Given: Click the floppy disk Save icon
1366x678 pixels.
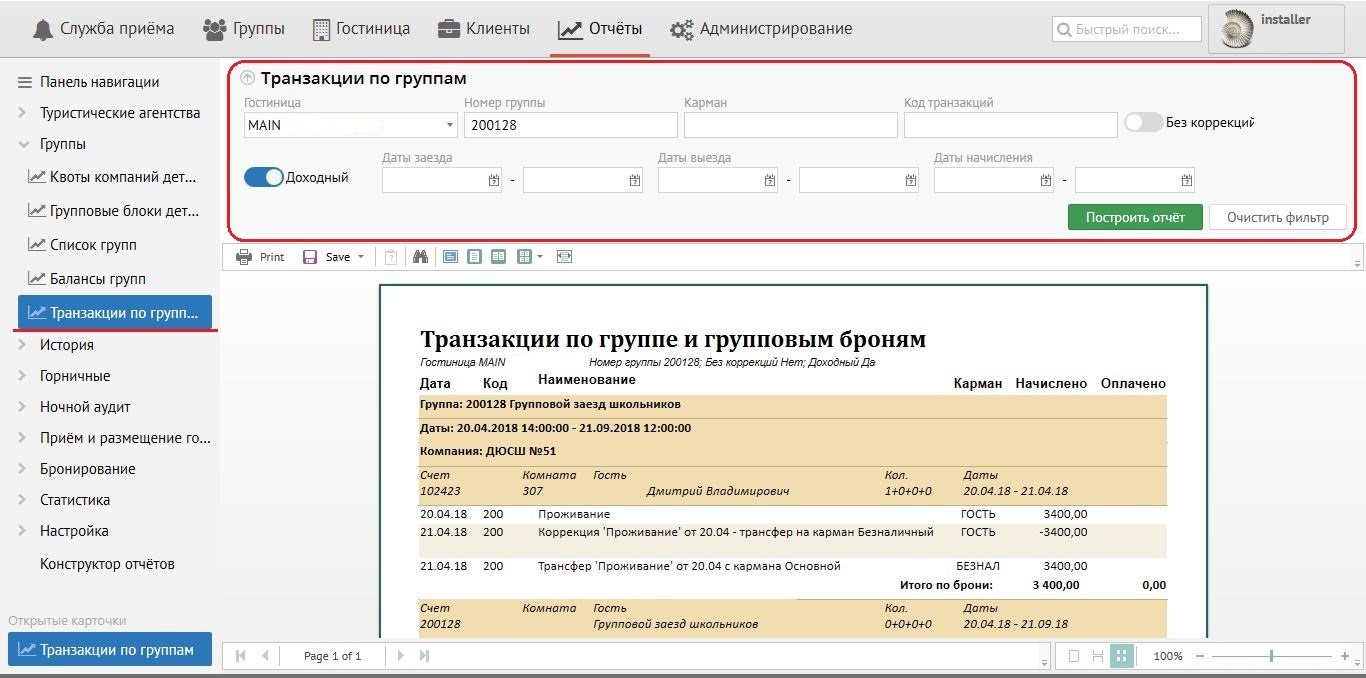Looking at the screenshot, I should tap(310, 257).
